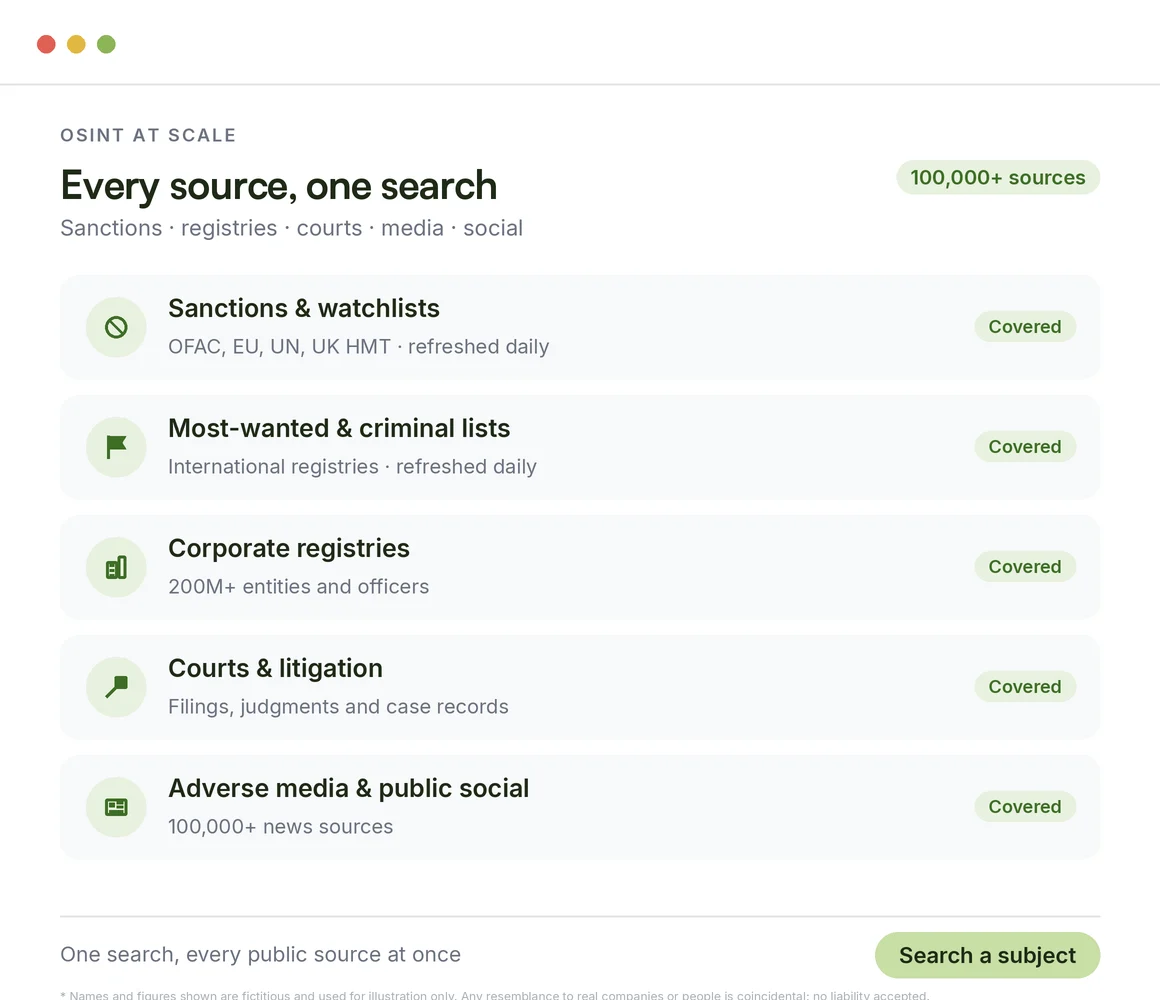Click the Courts & litigation gavel icon
The image size is (1160, 1000).
(116, 687)
